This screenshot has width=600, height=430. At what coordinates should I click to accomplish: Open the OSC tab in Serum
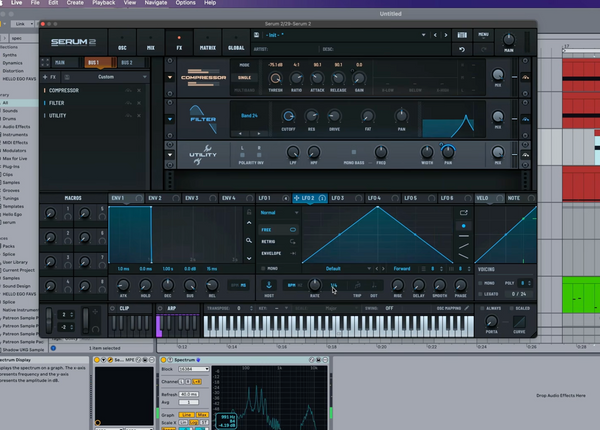[x=122, y=42]
